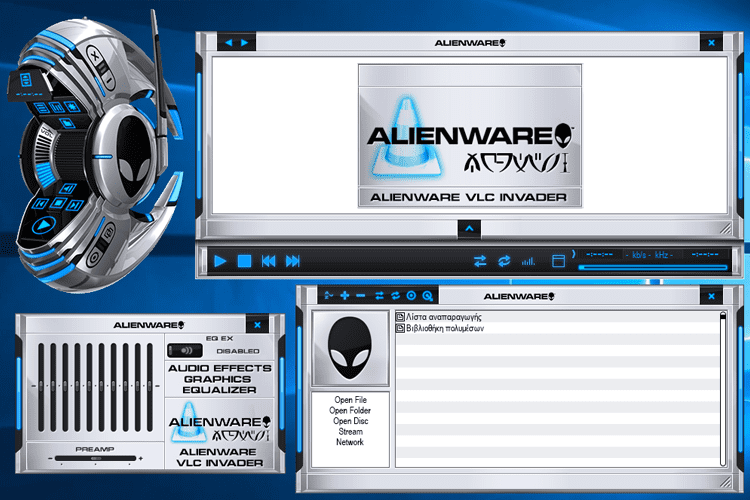The width and height of the screenshot is (750, 500).
Task: Skip to the previous track in control bar
Action: click(268, 261)
